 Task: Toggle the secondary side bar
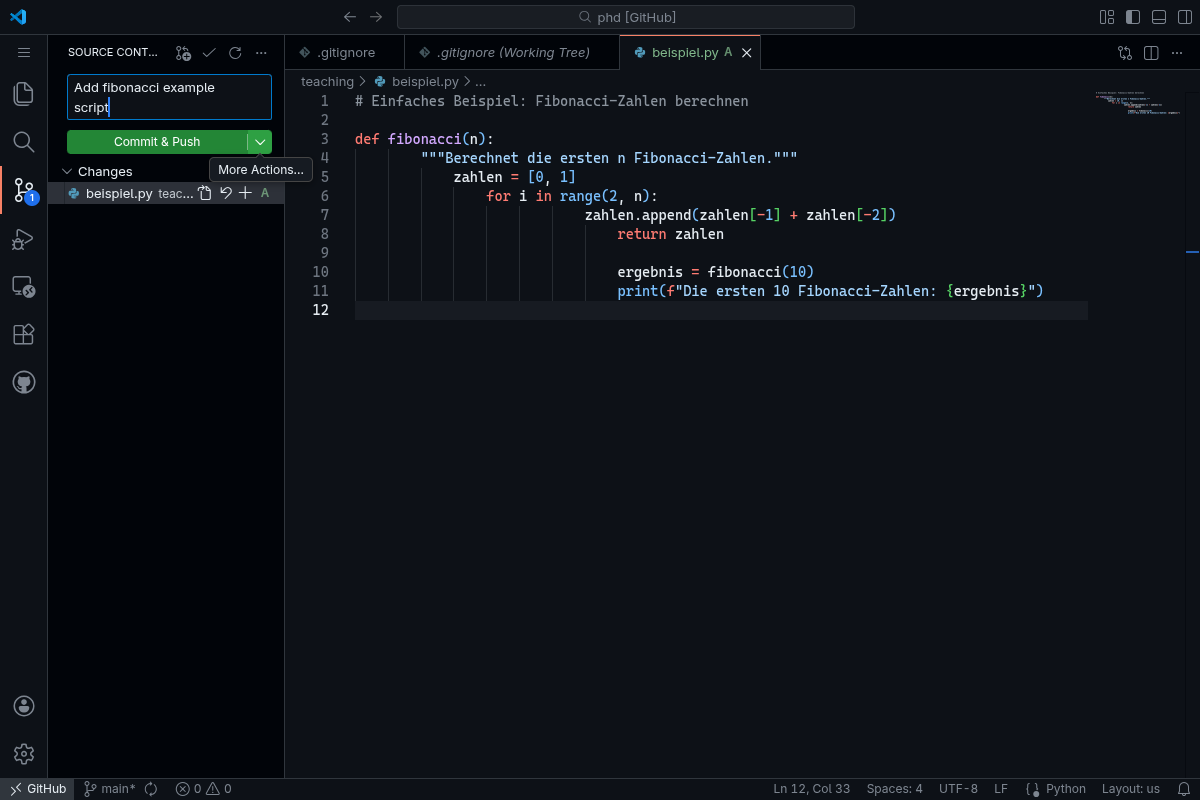pyautogui.click(x=1185, y=17)
